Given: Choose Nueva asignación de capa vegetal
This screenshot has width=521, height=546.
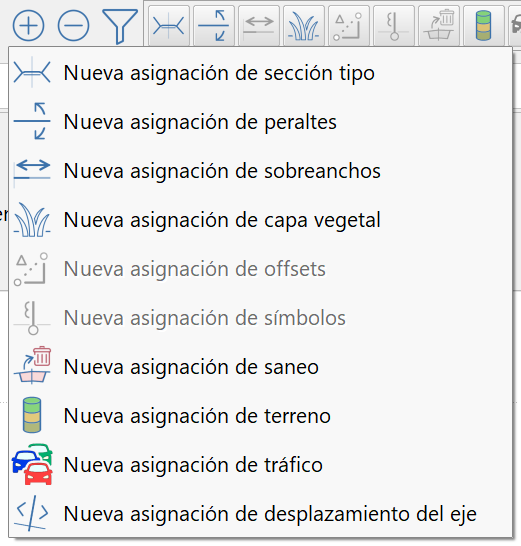Looking at the screenshot, I should (x=260, y=220).
